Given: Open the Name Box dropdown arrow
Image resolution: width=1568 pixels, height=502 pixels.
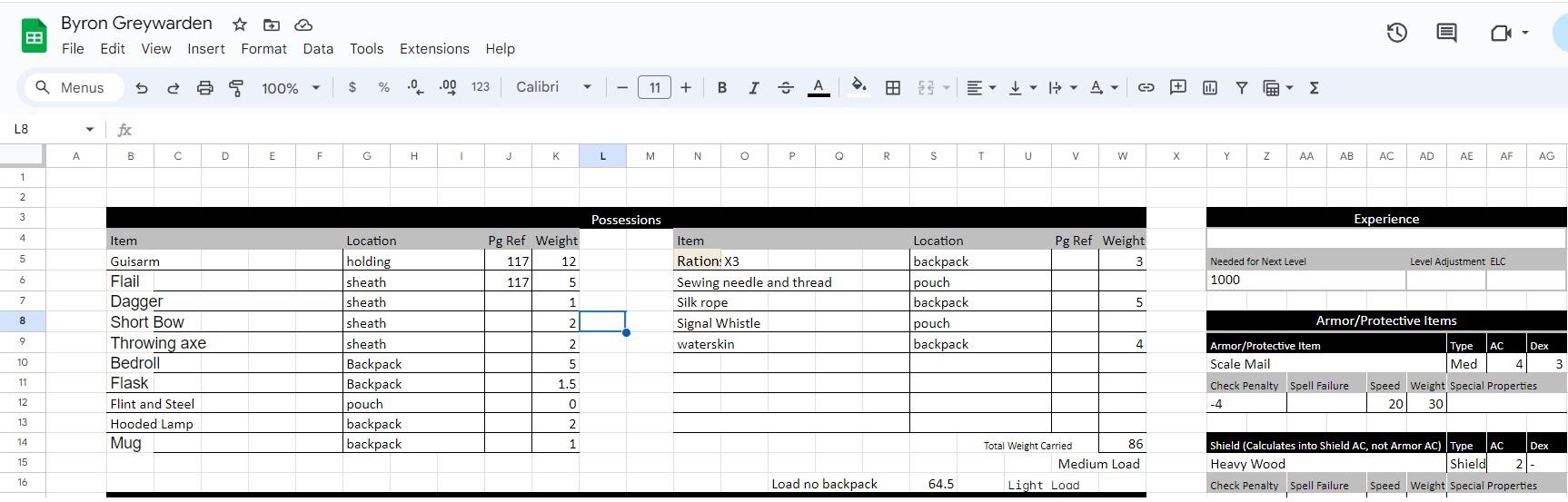Looking at the screenshot, I should 89,130.
